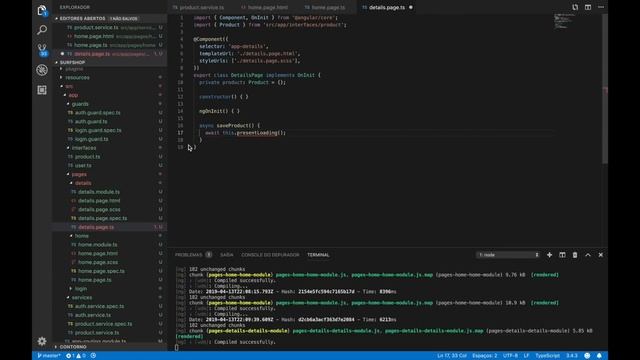Open details.module.ts in file tree
The image size is (640, 360).
point(99,192)
